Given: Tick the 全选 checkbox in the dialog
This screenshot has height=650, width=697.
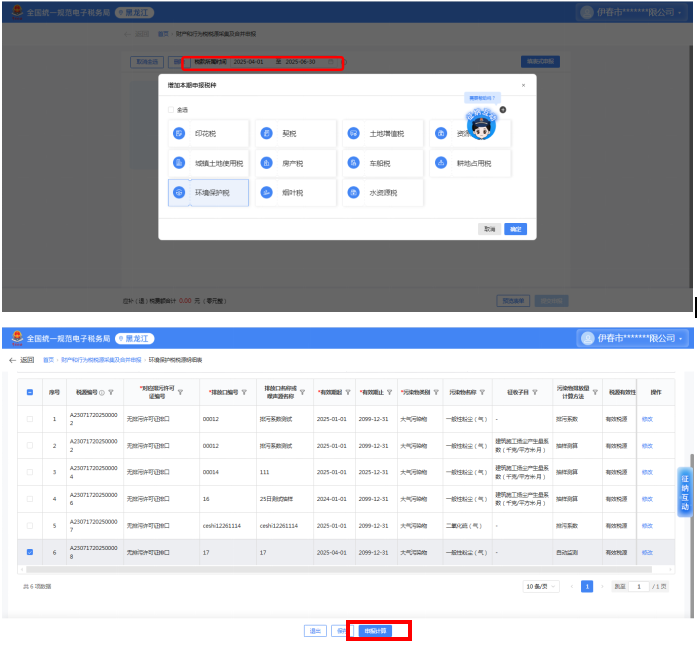Looking at the screenshot, I should [x=171, y=110].
